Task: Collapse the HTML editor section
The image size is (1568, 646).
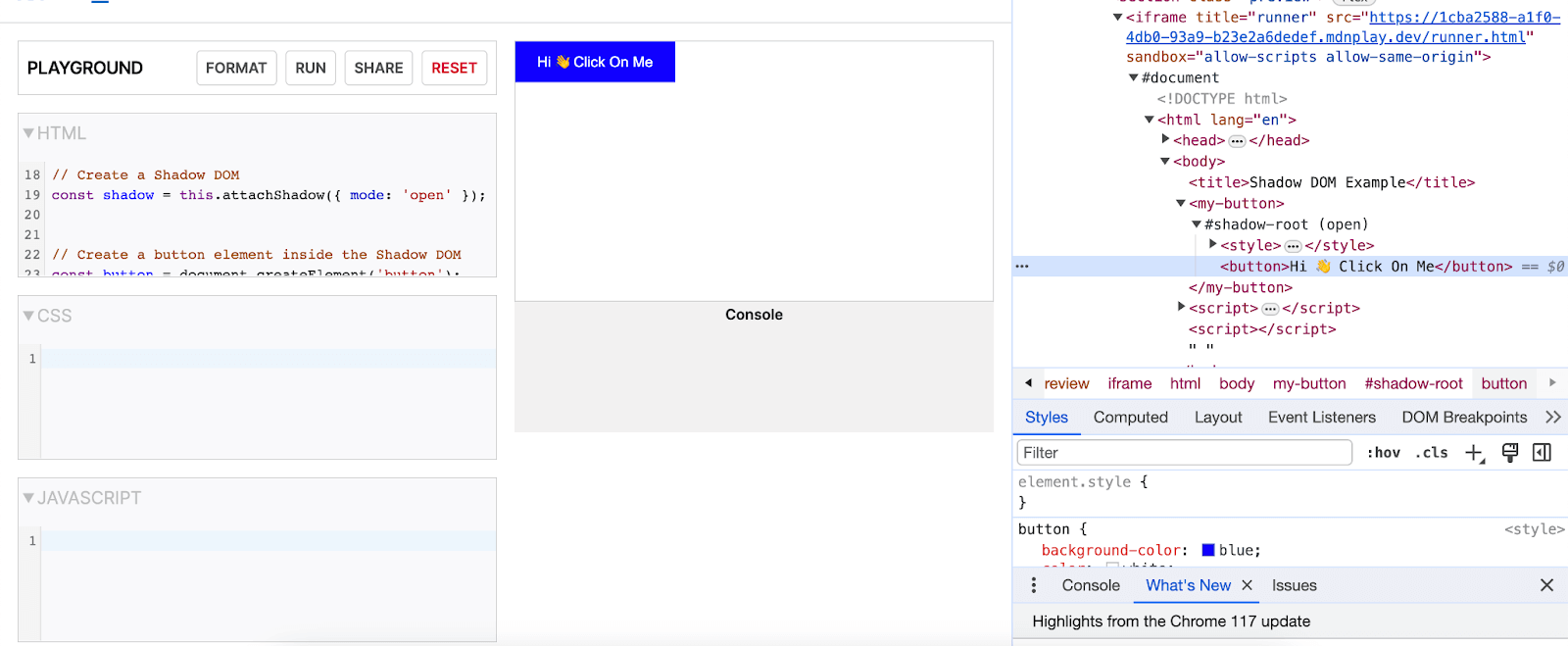Action: (x=28, y=133)
